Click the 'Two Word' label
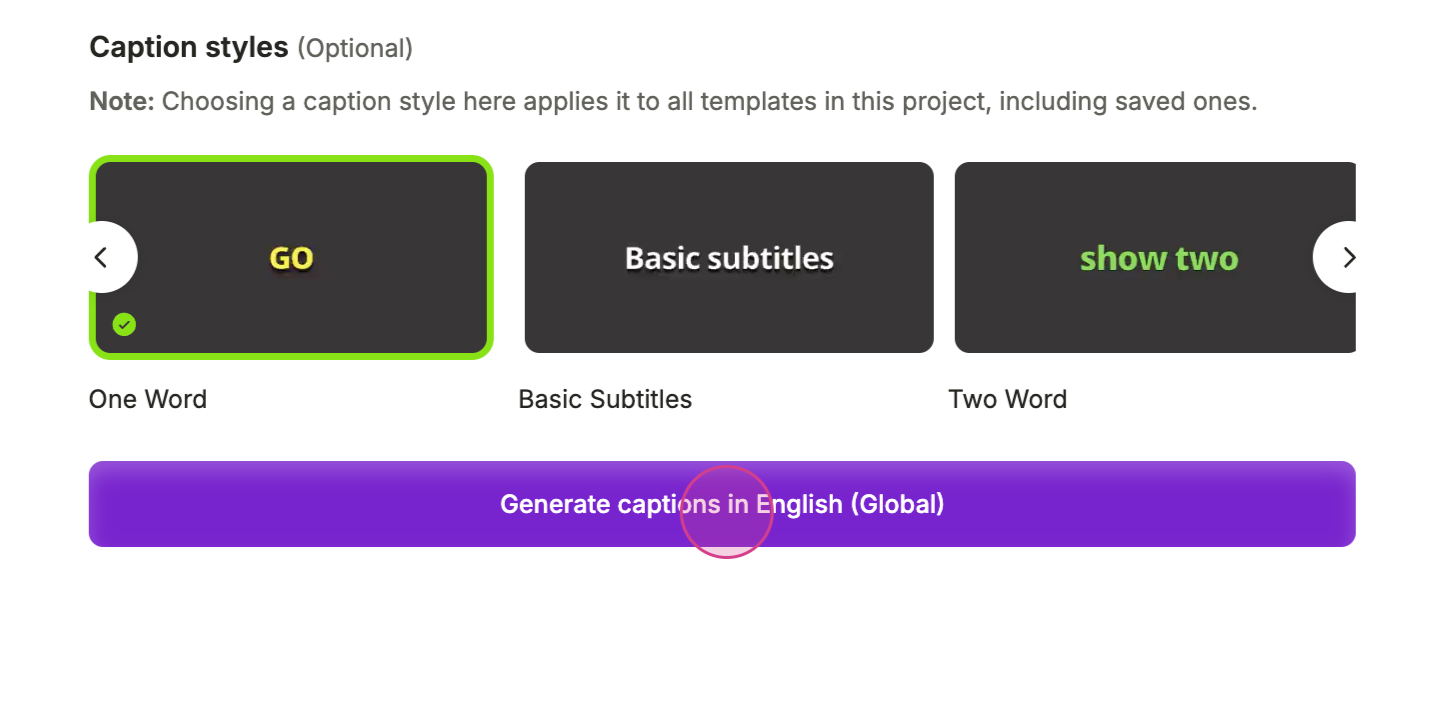The width and height of the screenshot is (1440, 726). point(1007,399)
